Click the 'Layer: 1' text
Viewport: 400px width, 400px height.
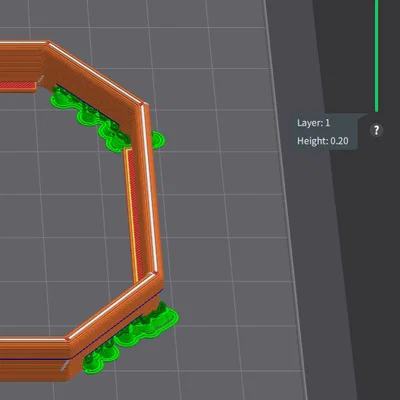(x=313, y=123)
